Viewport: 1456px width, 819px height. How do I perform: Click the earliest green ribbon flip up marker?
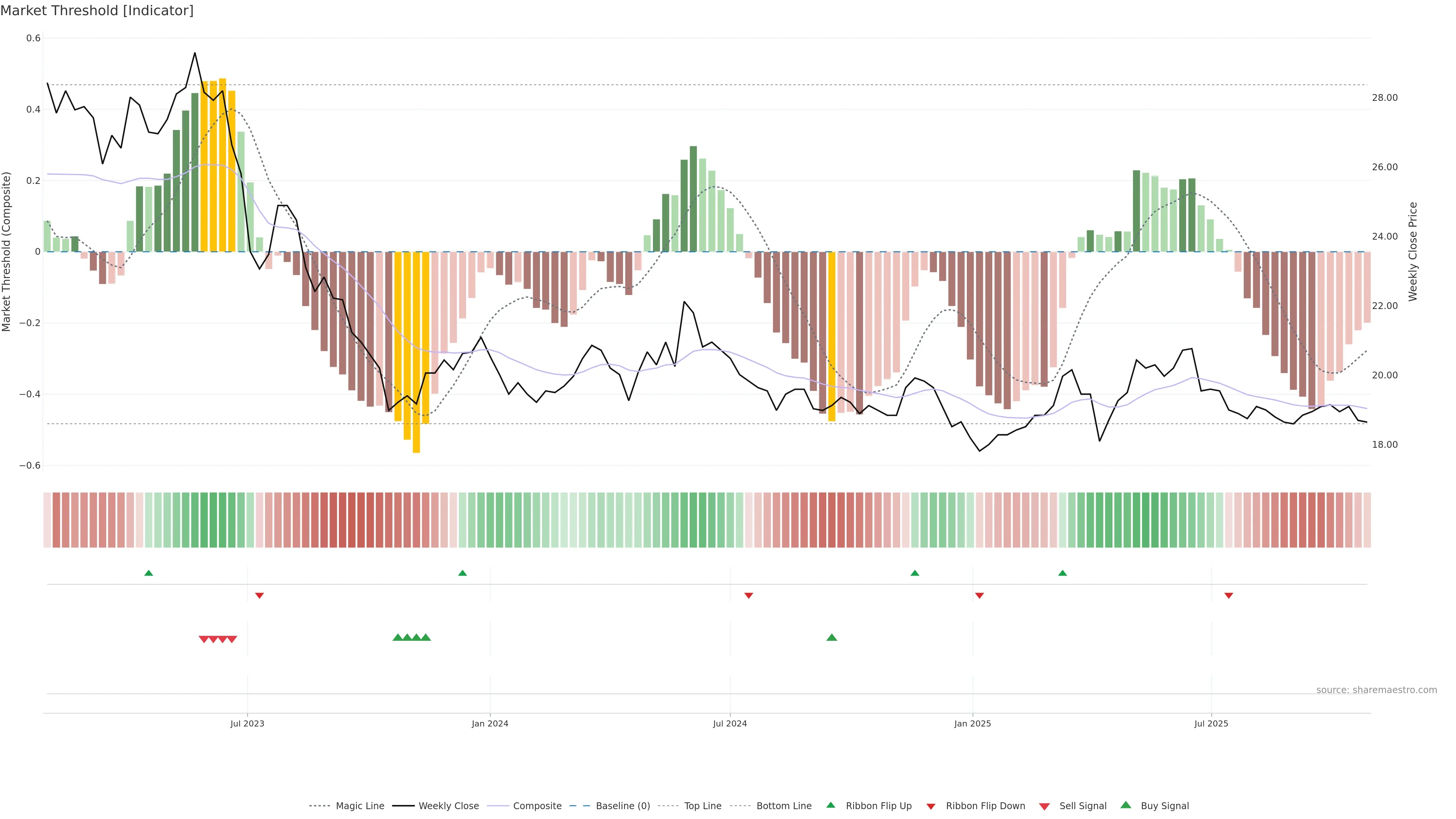point(149,573)
